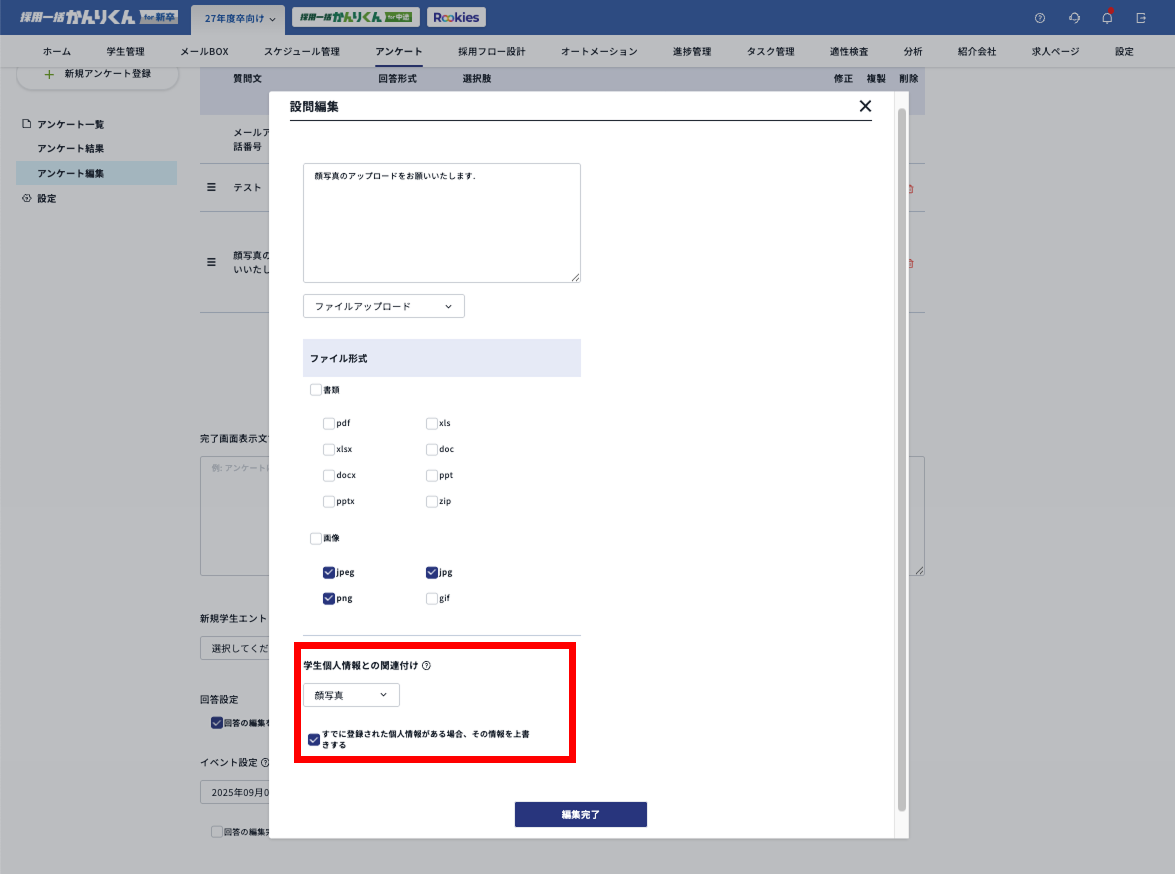The image size is (1175, 874).
Task: Toggle the overwrite existing personal info checkbox
Action: (315, 740)
